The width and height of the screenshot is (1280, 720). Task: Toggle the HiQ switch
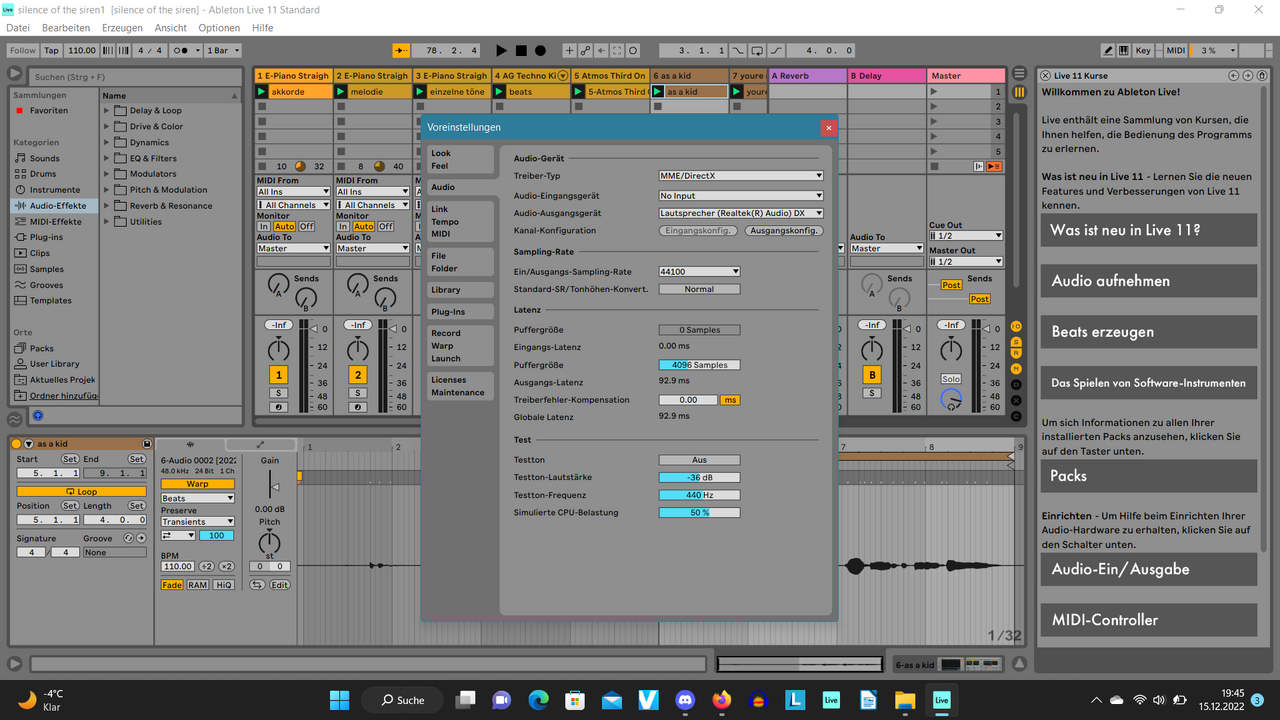pos(223,585)
